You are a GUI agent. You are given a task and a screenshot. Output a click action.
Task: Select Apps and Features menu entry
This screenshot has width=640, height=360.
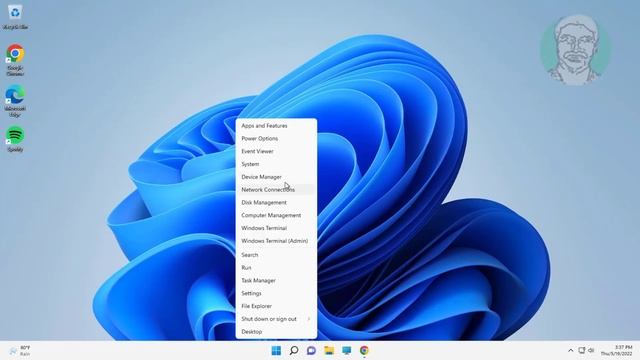[x=276, y=126]
